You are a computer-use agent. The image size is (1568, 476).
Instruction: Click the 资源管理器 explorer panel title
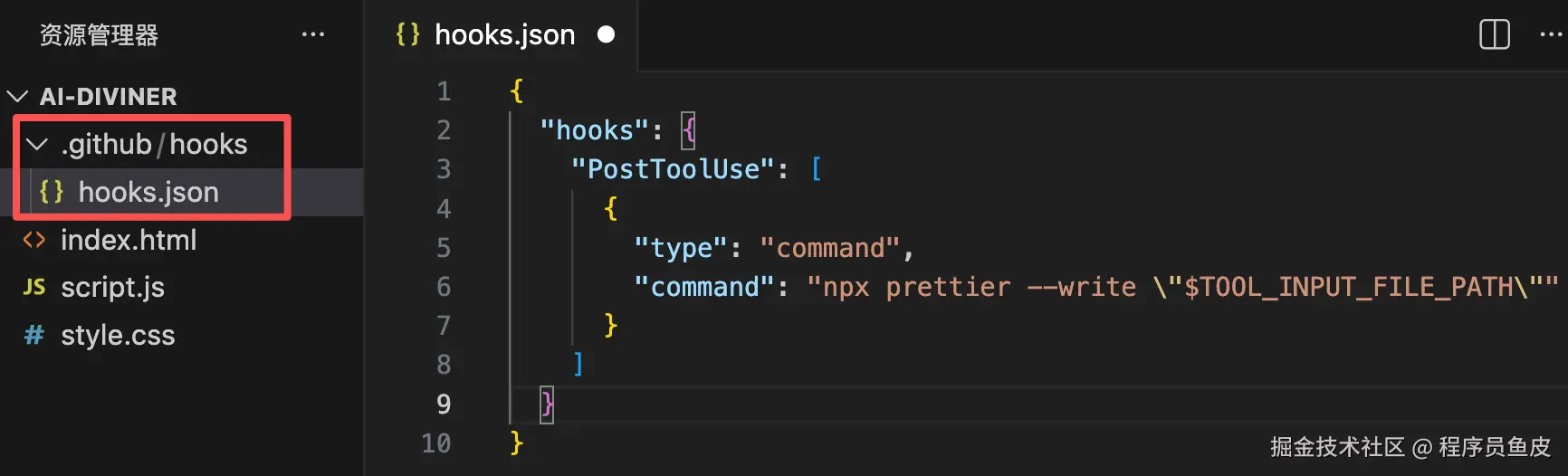click(99, 34)
